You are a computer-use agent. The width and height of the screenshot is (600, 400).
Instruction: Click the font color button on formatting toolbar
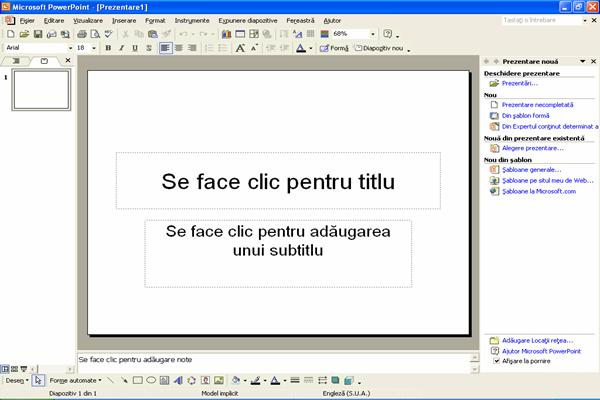pos(302,48)
